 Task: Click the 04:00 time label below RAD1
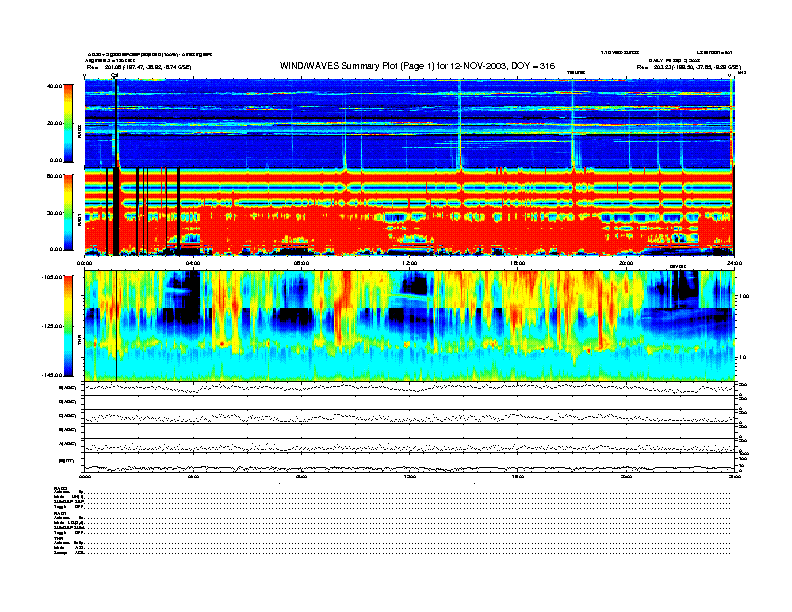point(193,263)
